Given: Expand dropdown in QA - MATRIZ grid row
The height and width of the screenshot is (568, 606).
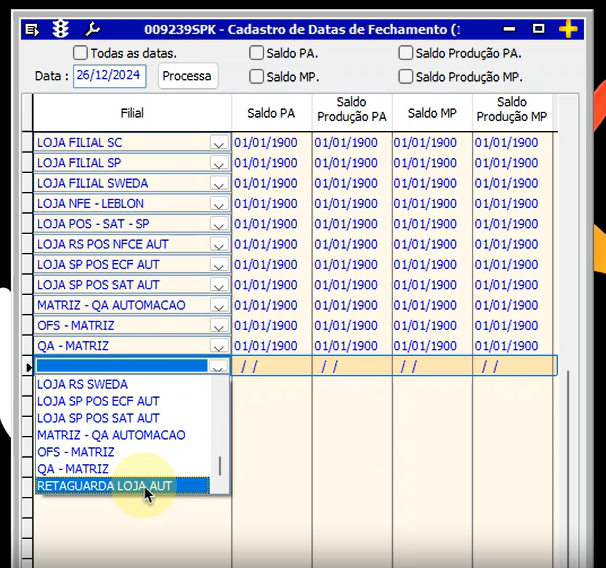Looking at the screenshot, I should [x=219, y=346].
